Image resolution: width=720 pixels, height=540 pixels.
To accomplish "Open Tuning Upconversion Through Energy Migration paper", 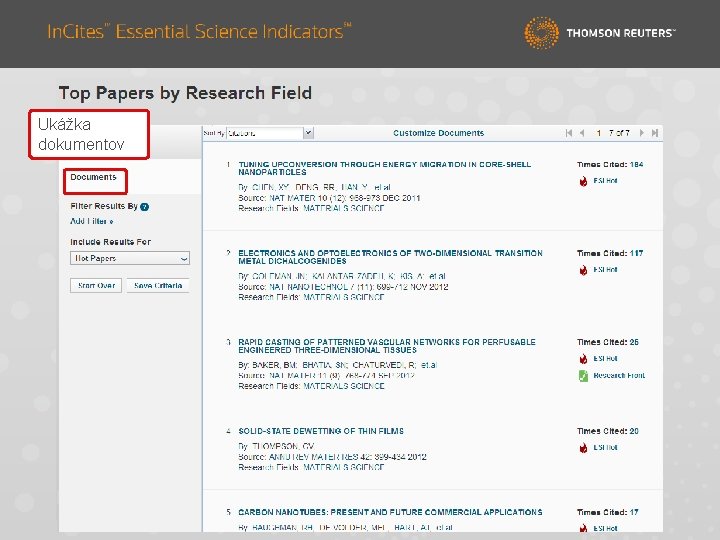I will point(384,168).
